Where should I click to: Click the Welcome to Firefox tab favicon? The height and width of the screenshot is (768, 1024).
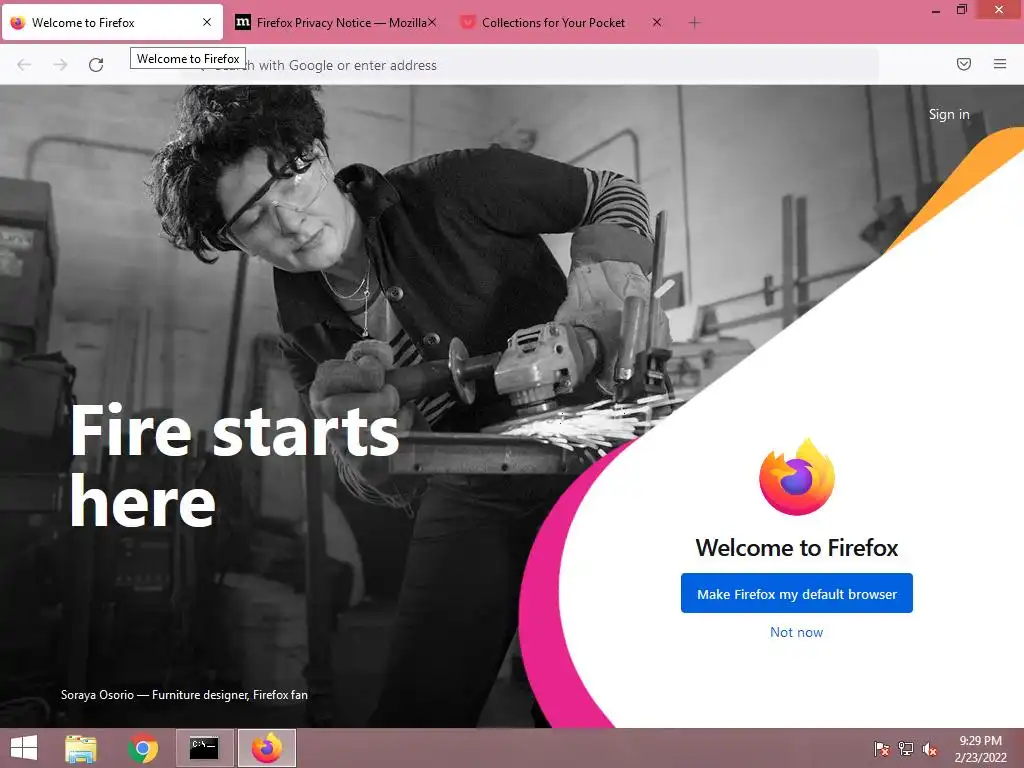click(x=18, y=23)
